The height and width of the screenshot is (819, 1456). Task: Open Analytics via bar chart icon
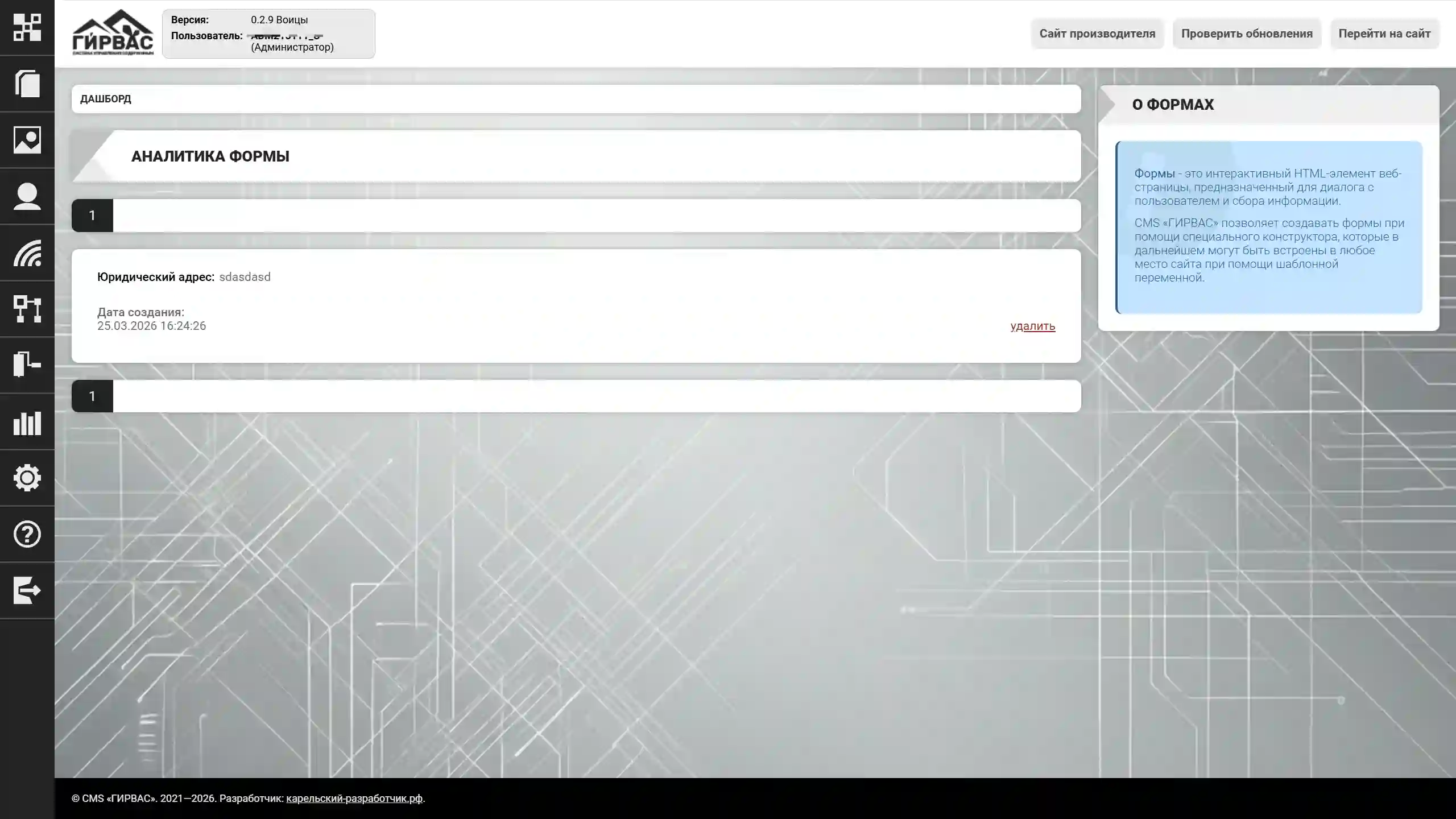pos(27,423)
